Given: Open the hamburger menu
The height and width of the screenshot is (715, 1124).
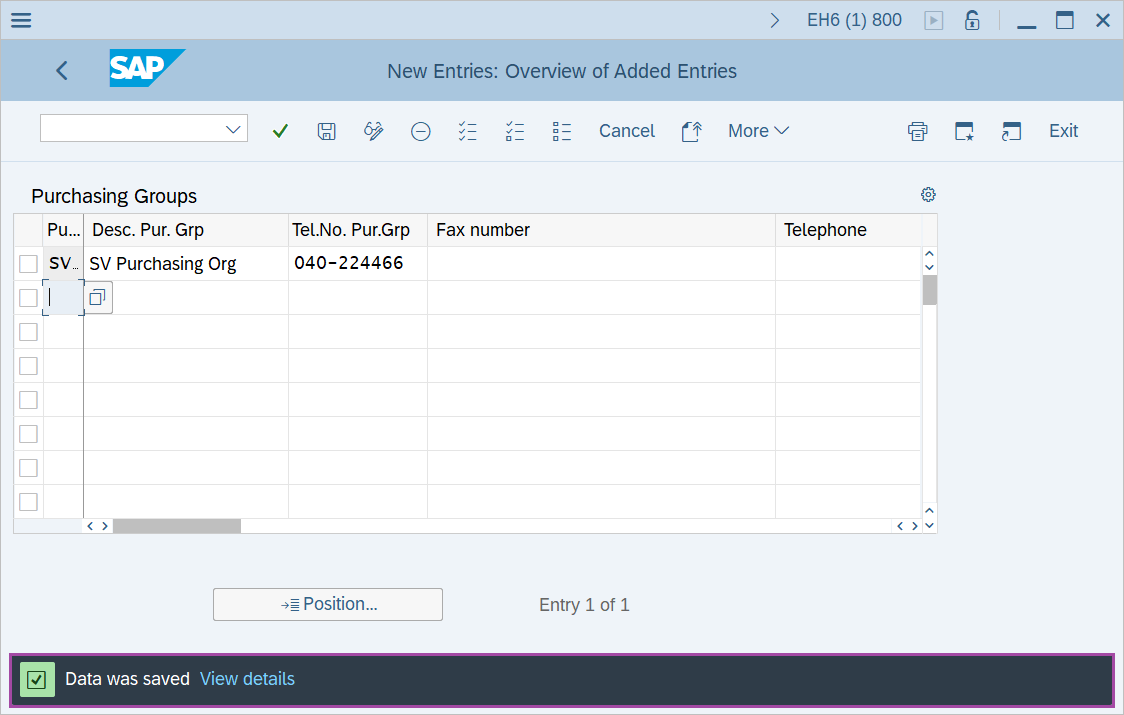Looking at the screenshot, I should 20,19.
